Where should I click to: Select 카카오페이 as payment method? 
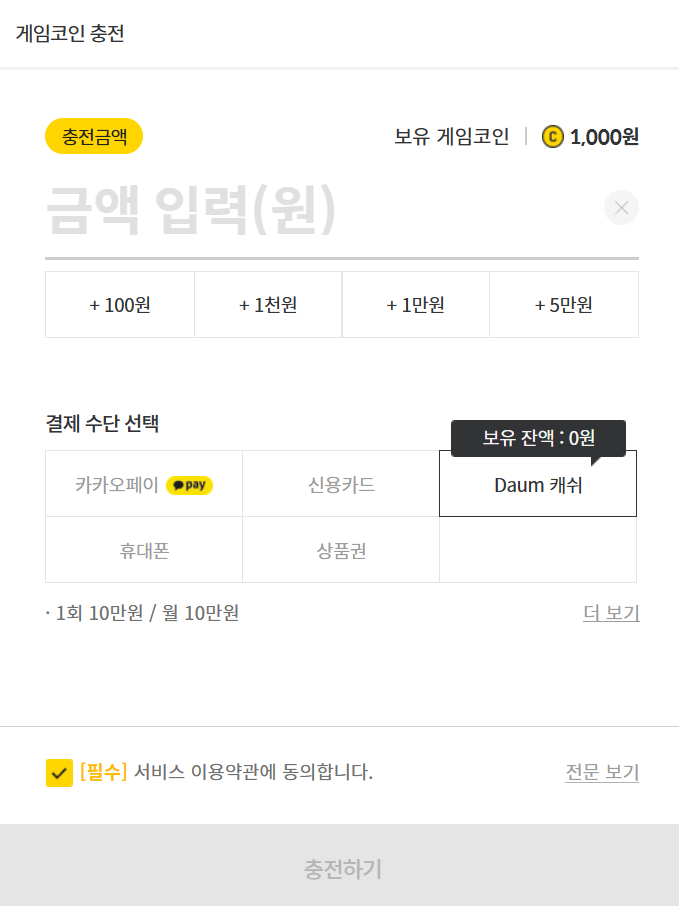click(118, 485)
